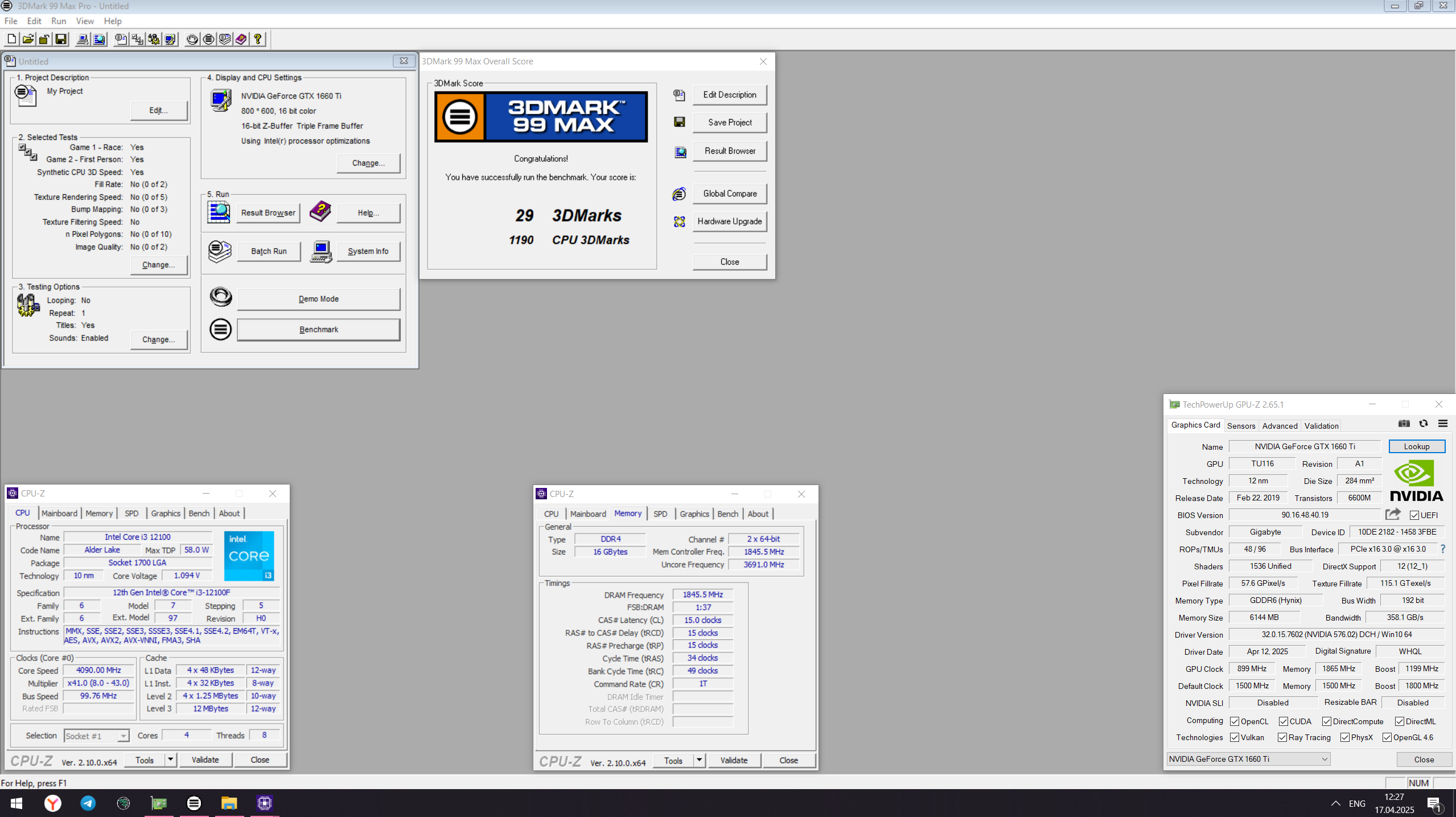Click the Batch Run stack toolbar icon
The image size is (1456, 817).
point(225,39)
